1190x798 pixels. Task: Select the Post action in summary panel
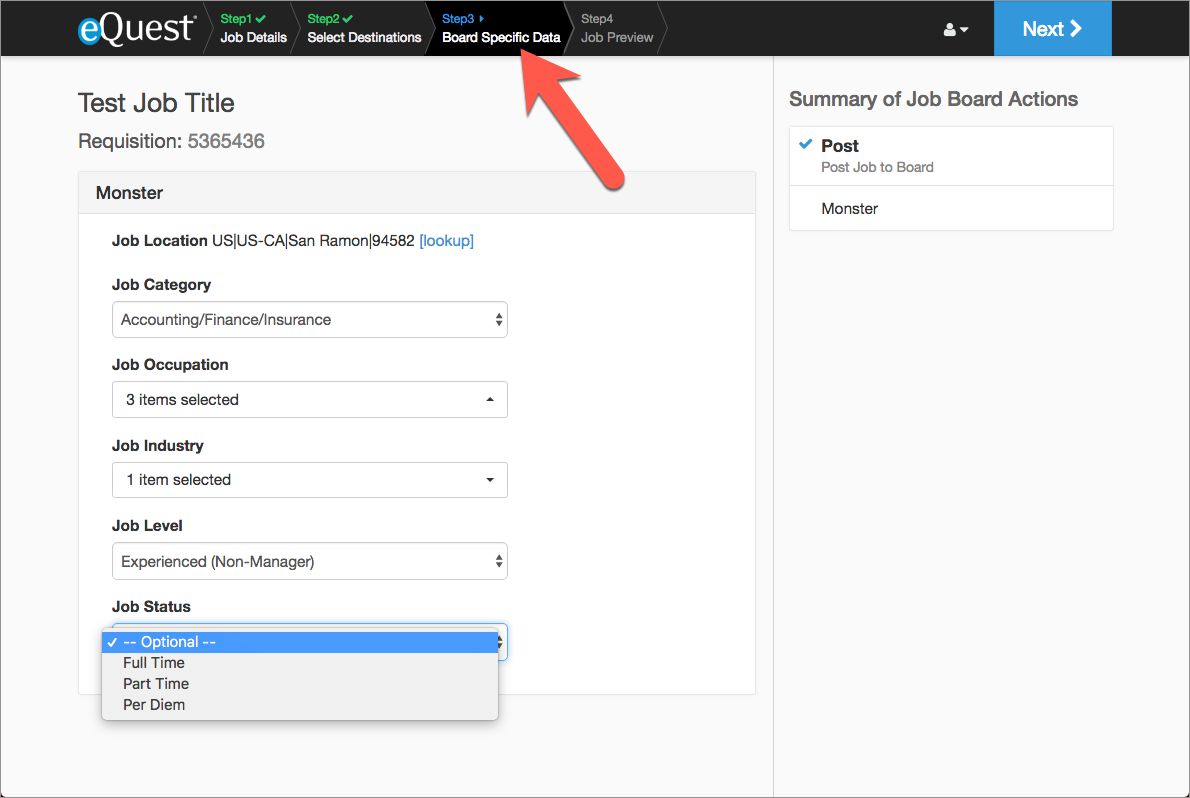coord(840,146)
